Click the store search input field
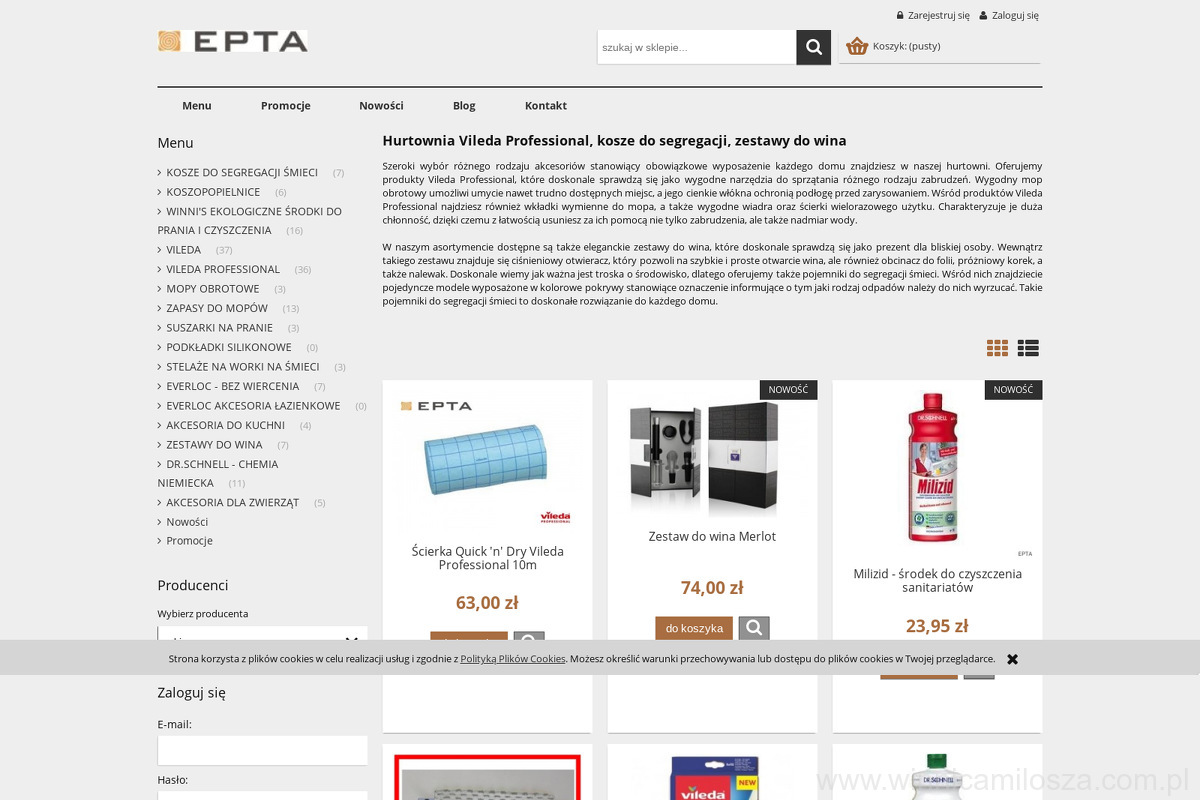Image resolution: width=1200 pixels, height=800 pixels. [x=696, y=47]
